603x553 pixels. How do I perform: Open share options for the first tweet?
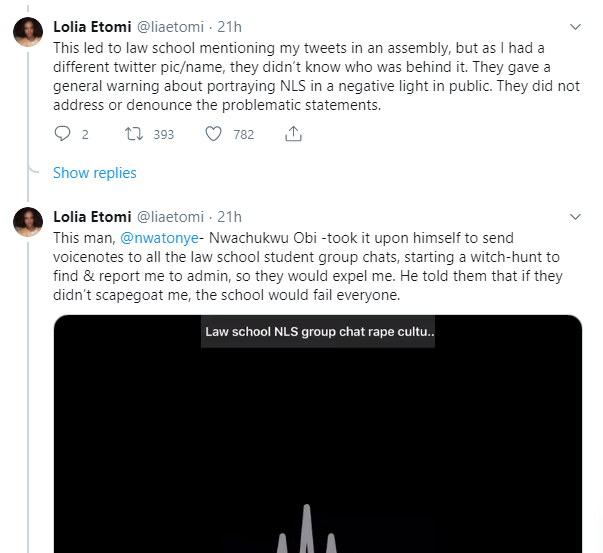(x=293, y=133)
